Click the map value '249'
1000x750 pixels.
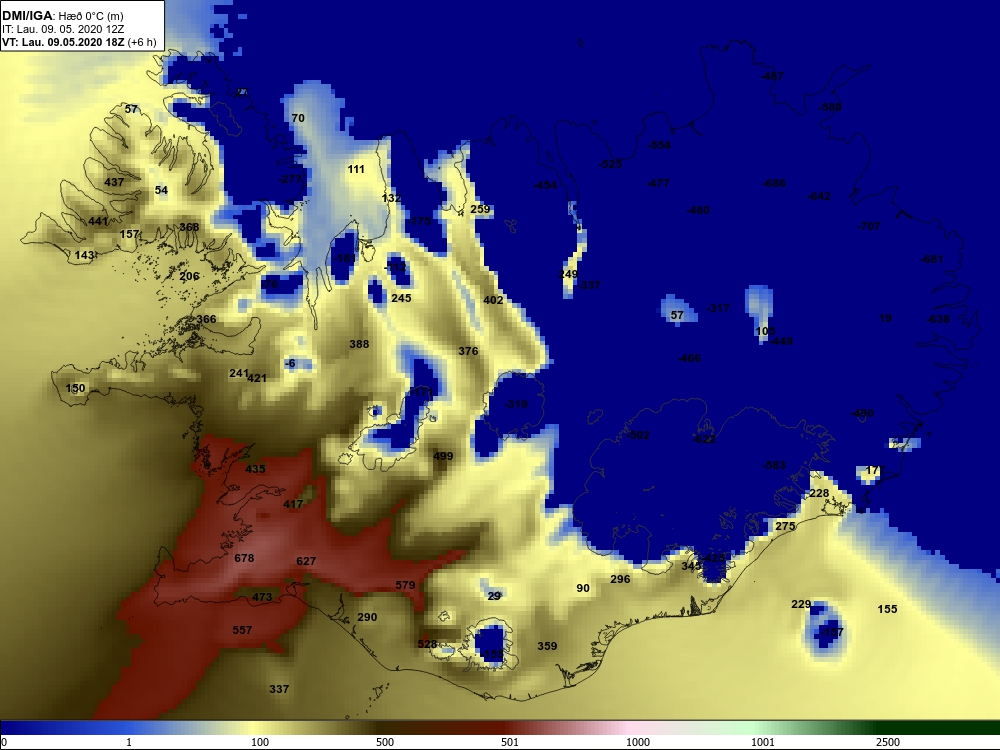[x=568, y=274]
